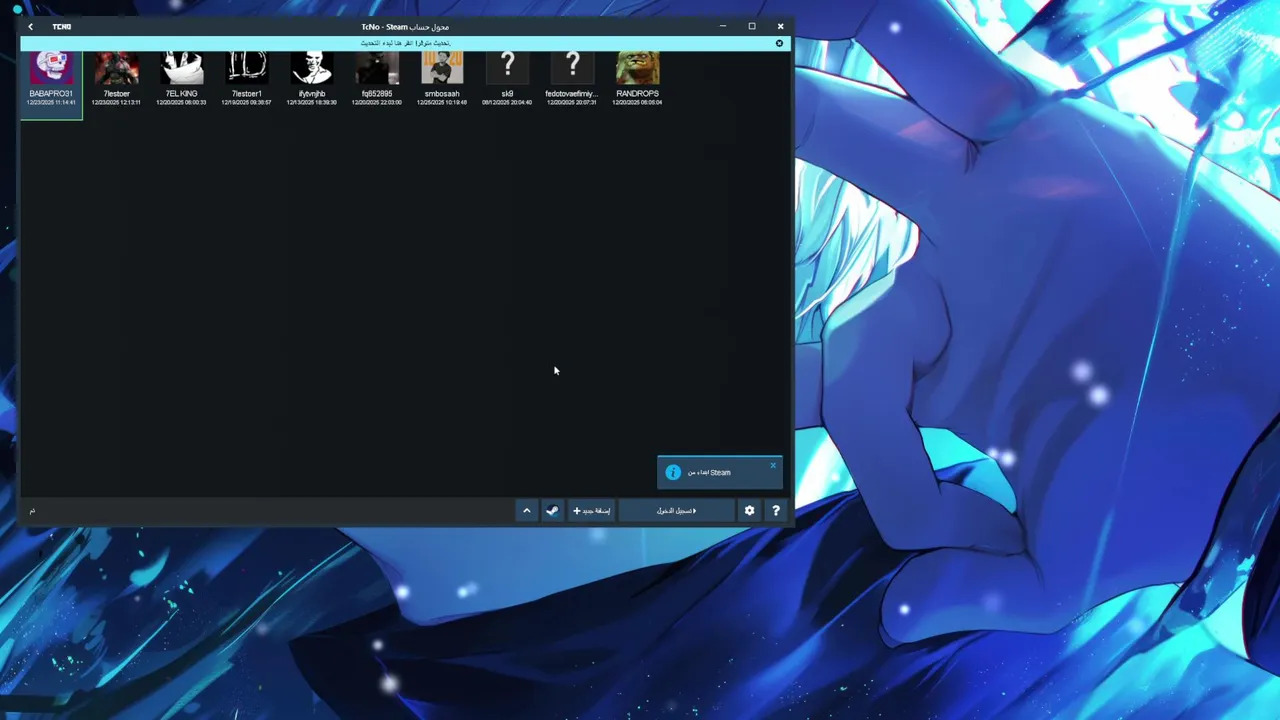Image resolution: width=1280 pixels, height=720 pixels.
Task: Click the add new (+) button
Action: tap(591, 511)
